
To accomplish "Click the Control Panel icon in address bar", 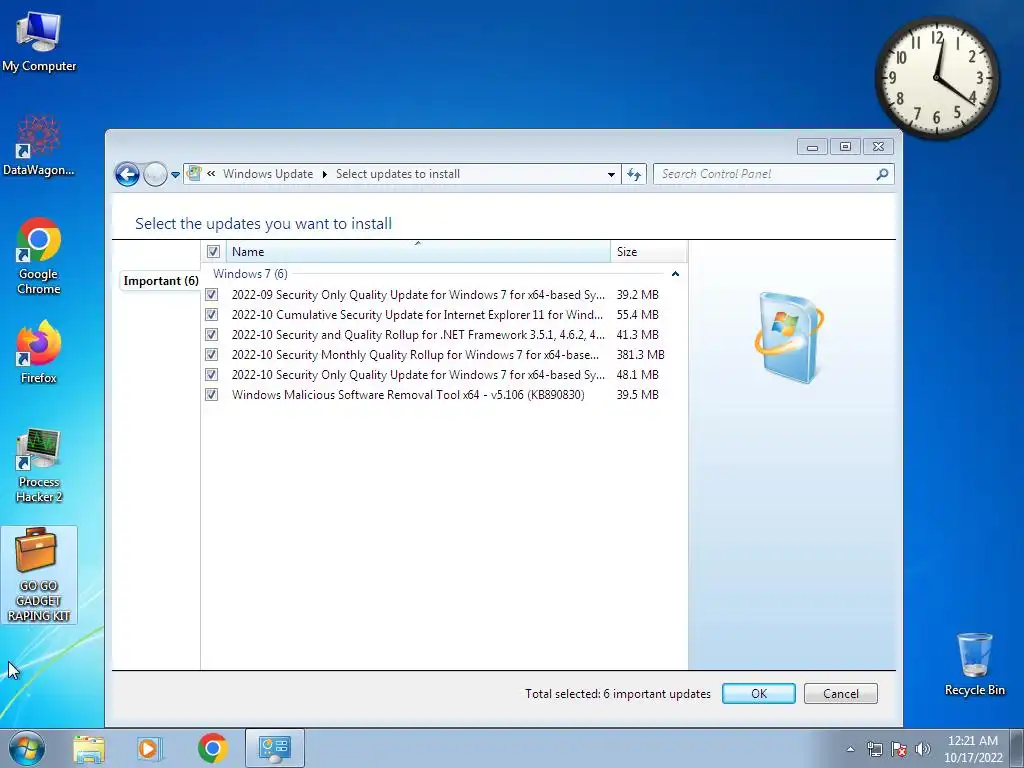I will (194, 174).
